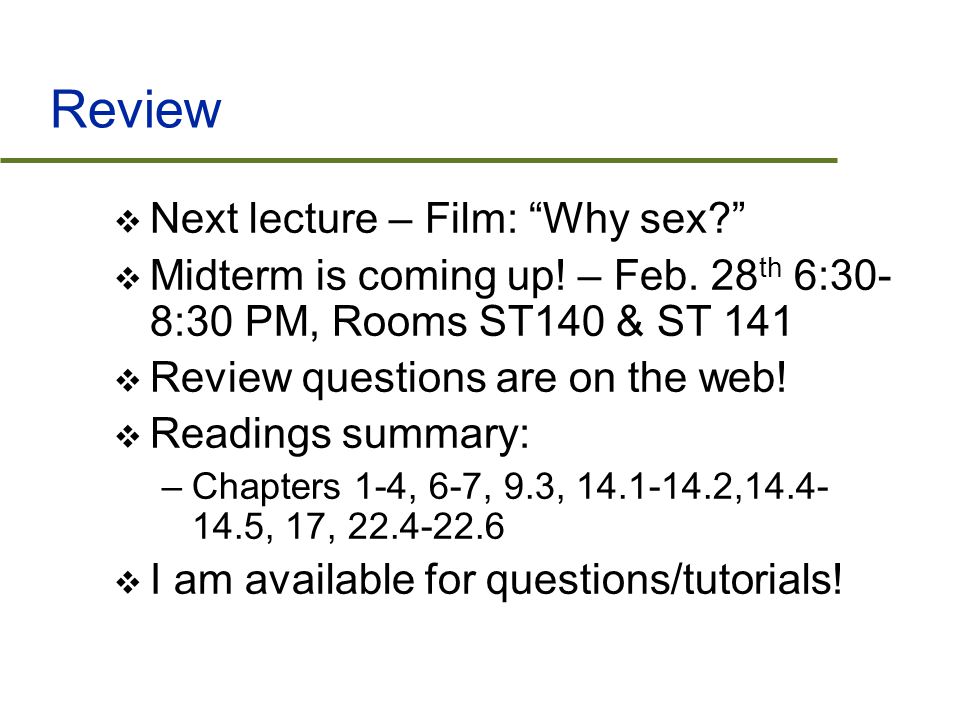This screenshot has width=960, height=720.
Task: Click bullet icon before Review questions
Action: coord(127,380)
